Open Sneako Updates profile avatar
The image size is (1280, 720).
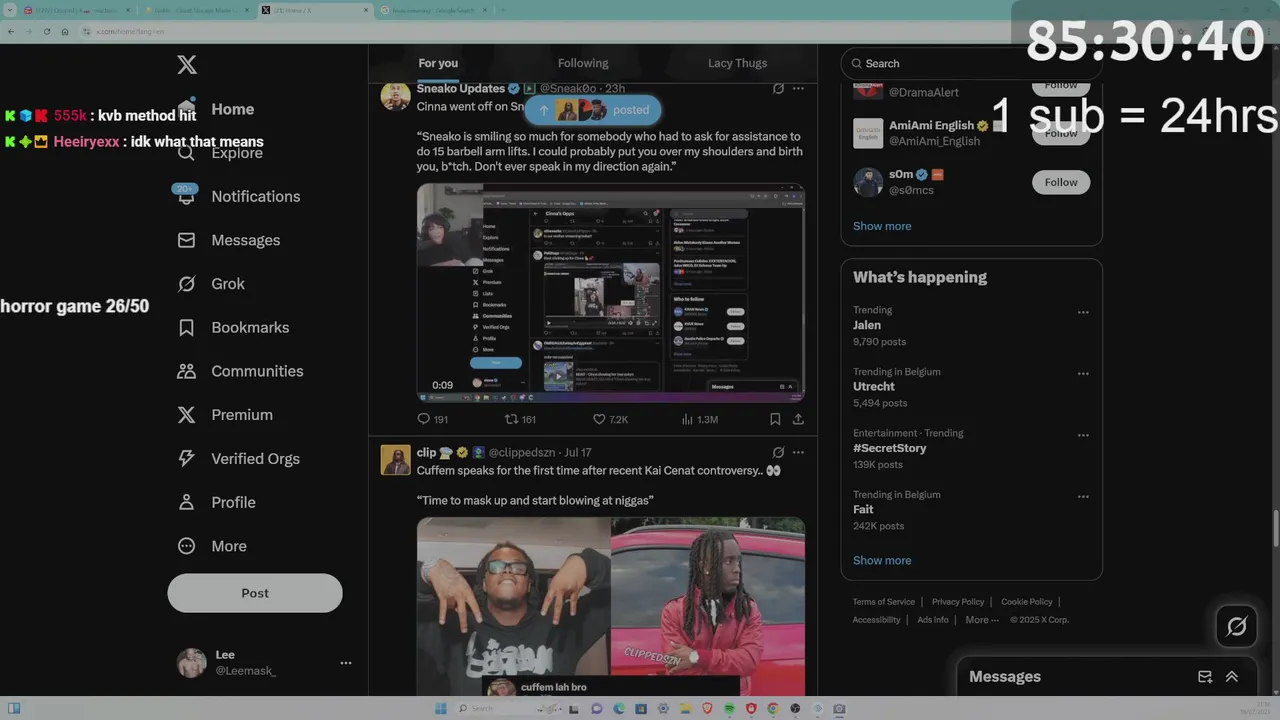[x=395, y=96]
